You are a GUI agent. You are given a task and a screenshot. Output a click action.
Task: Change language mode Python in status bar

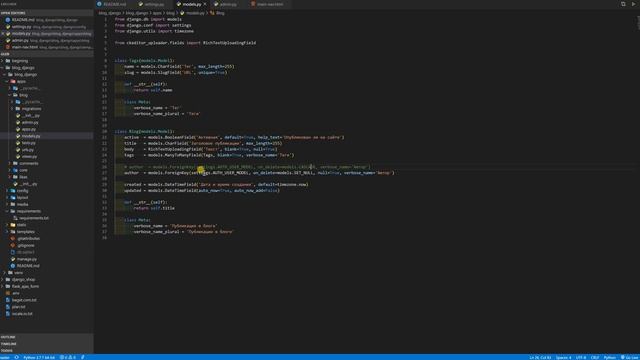click(x=609, y=357)
